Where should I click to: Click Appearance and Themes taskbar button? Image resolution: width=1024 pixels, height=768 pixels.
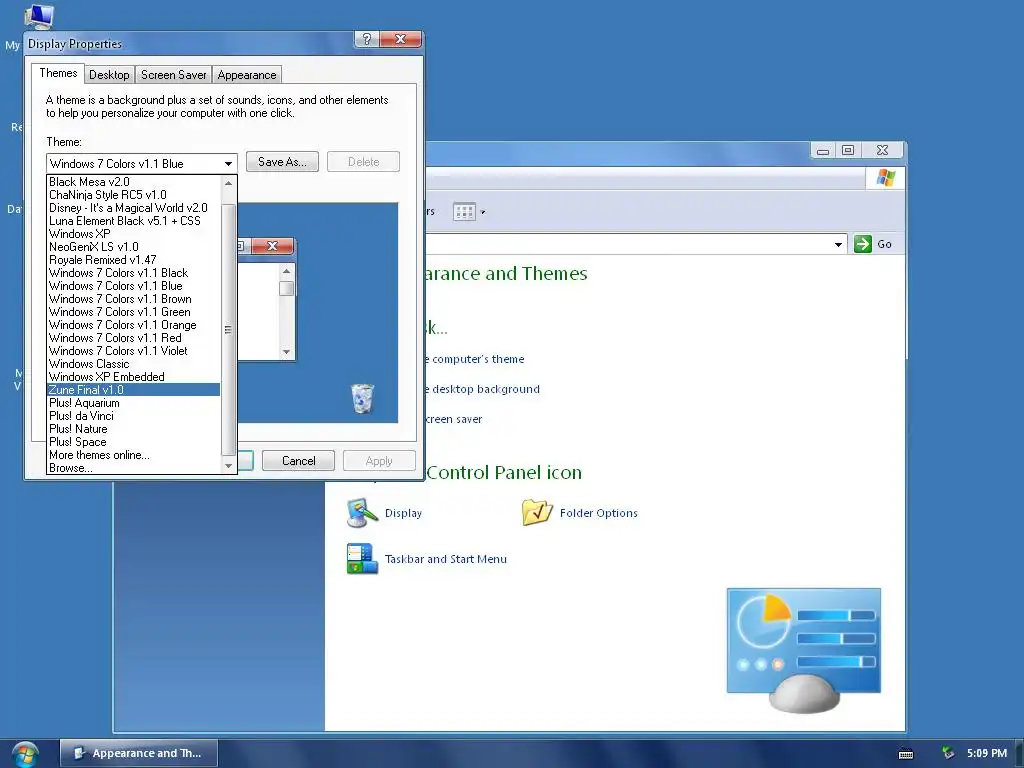coord(139,753)
